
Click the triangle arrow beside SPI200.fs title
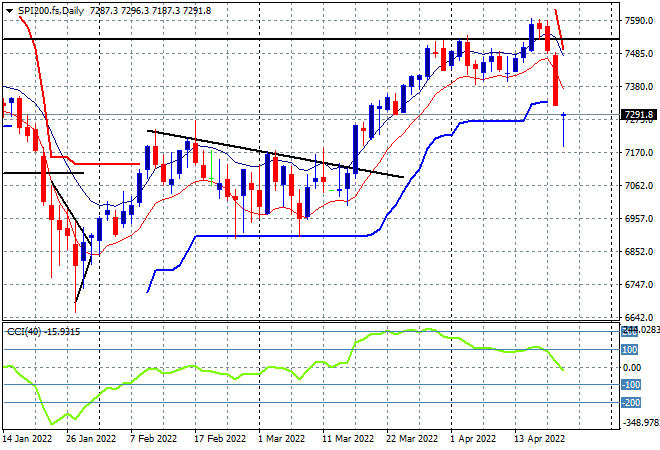click(x=9, y=11)
